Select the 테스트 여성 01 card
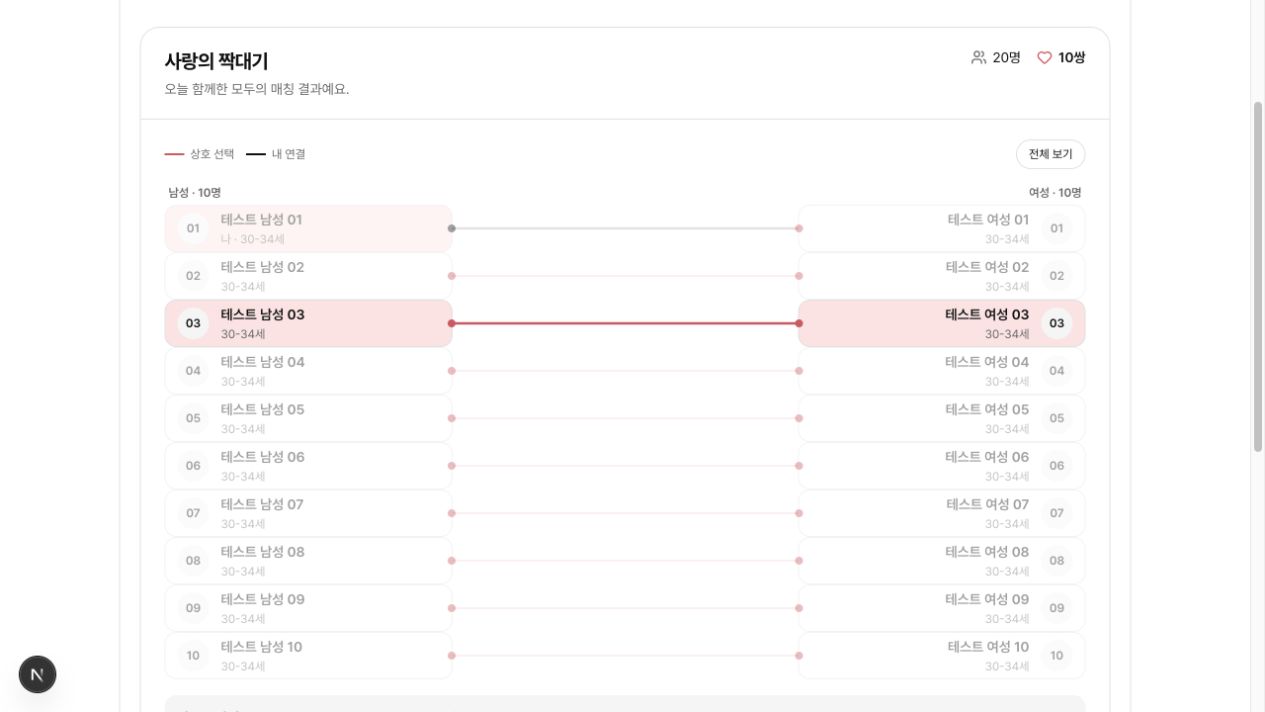Viewport: 1265px width, 712px height. click(x=941, y=228)
